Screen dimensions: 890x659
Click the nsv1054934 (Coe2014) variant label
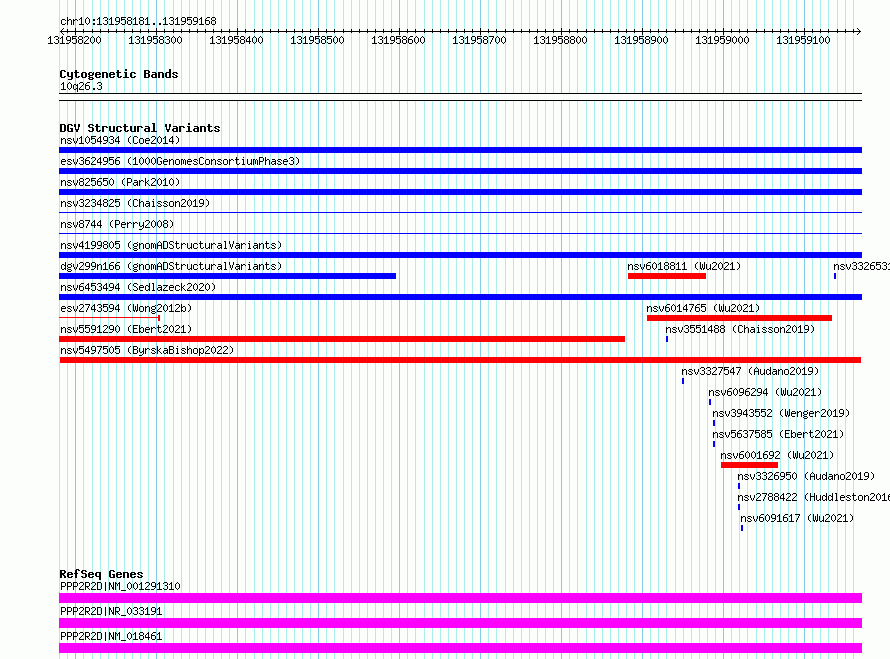click(120, 140)
